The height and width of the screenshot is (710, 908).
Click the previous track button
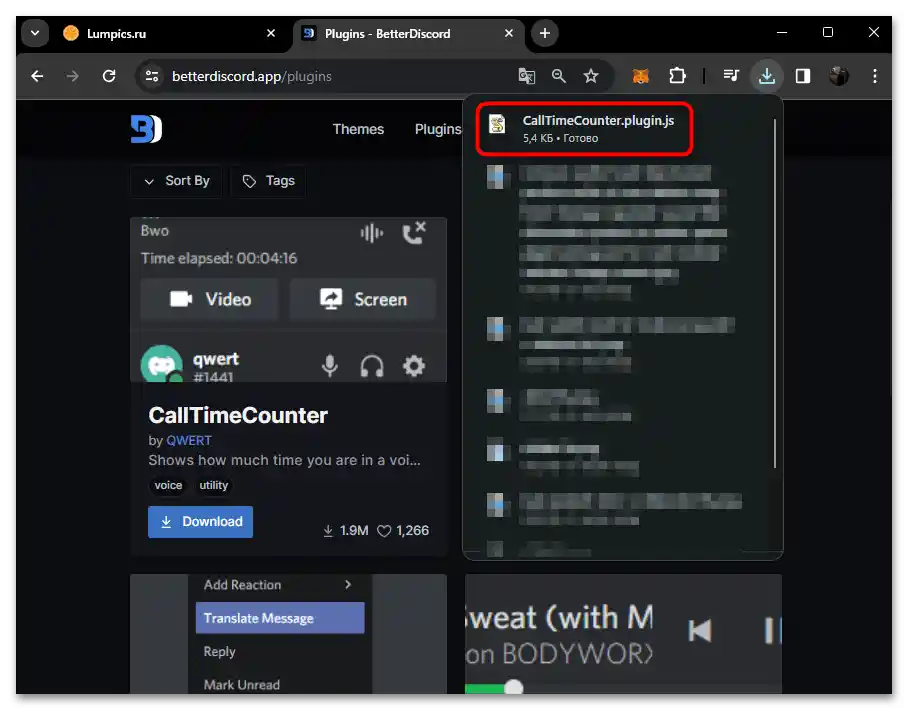click(x=700, y=630)
